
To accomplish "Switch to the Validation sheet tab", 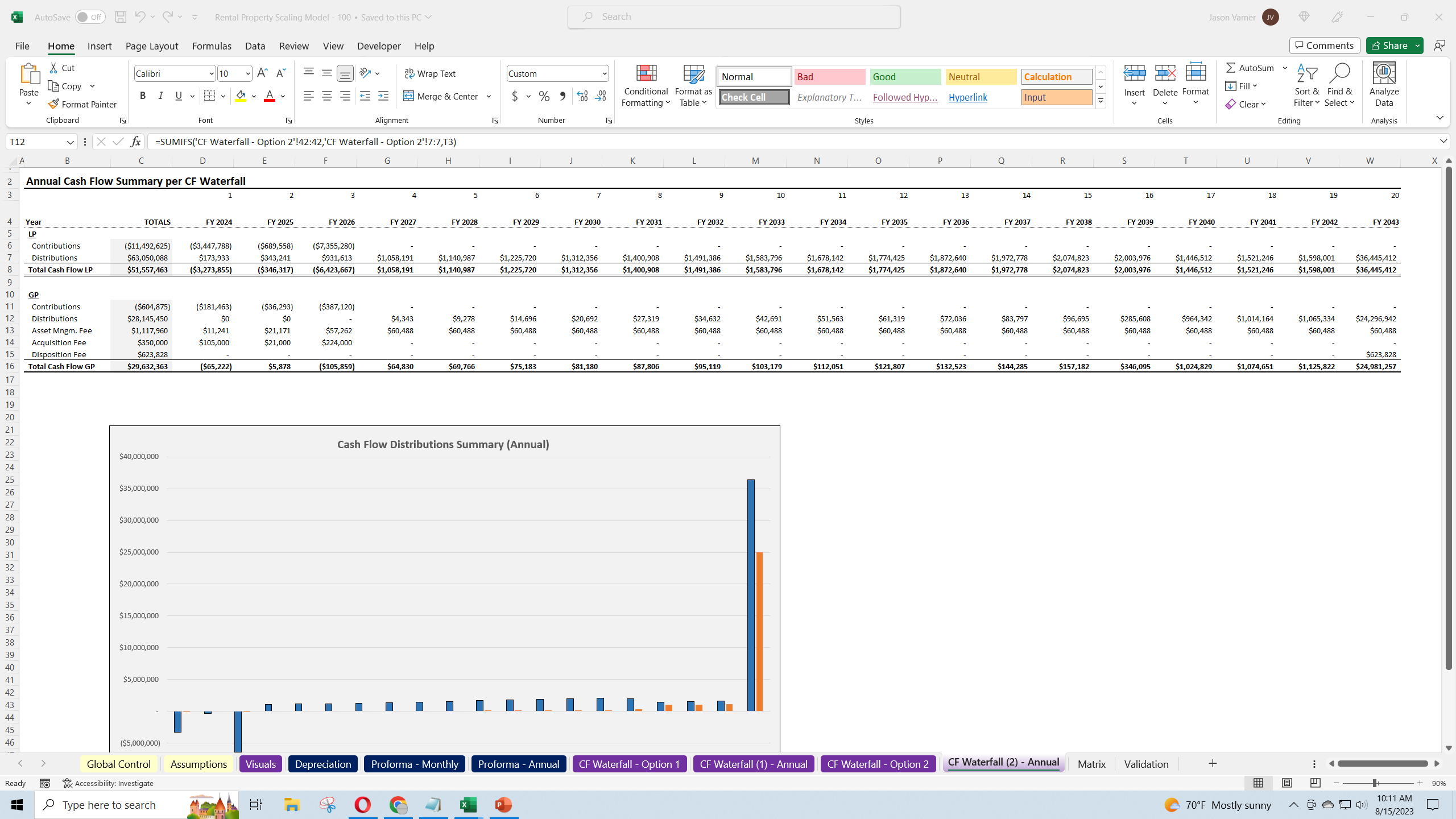I will [1146, 764].
